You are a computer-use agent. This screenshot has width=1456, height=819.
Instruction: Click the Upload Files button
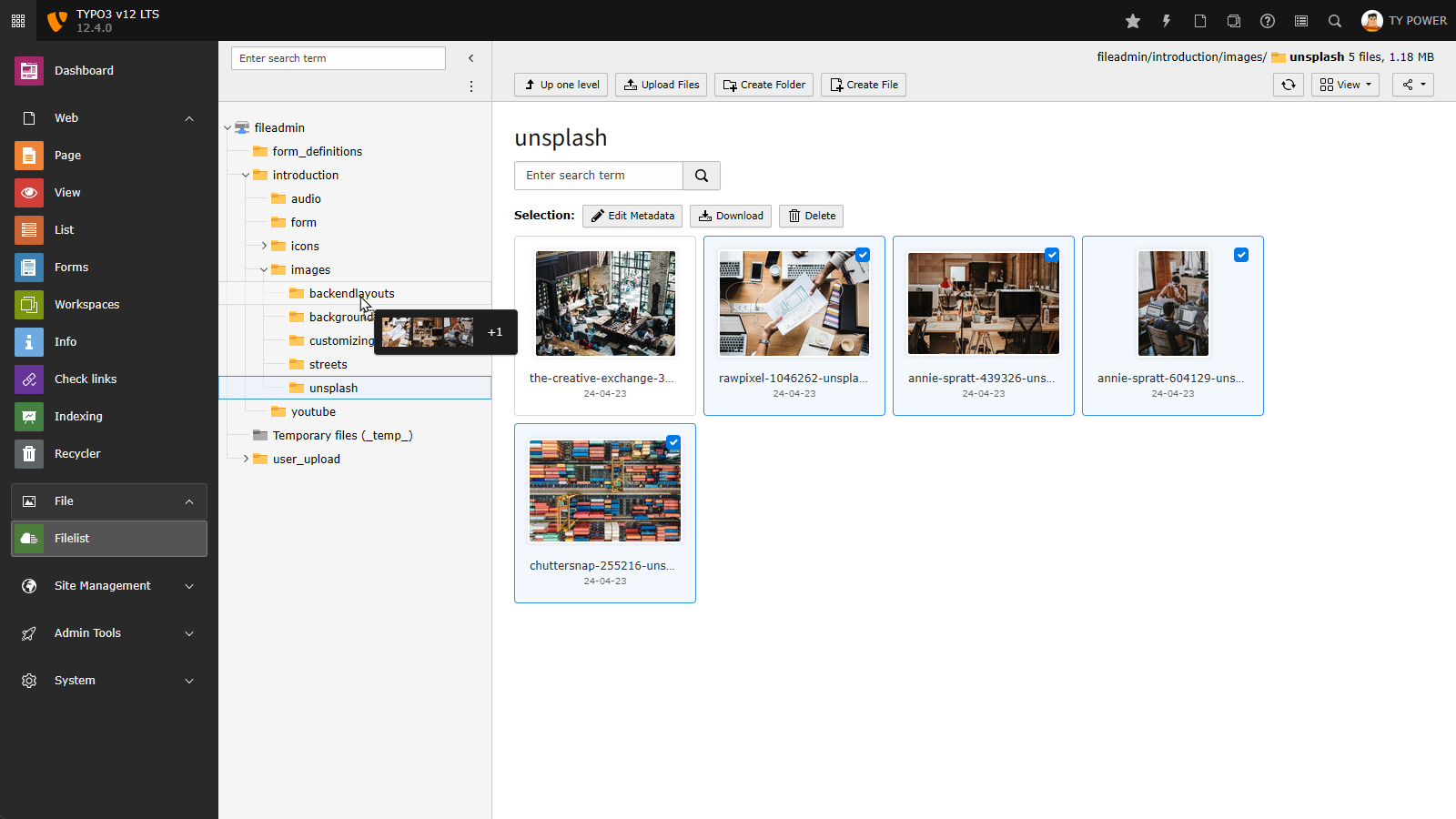(661, 84)
